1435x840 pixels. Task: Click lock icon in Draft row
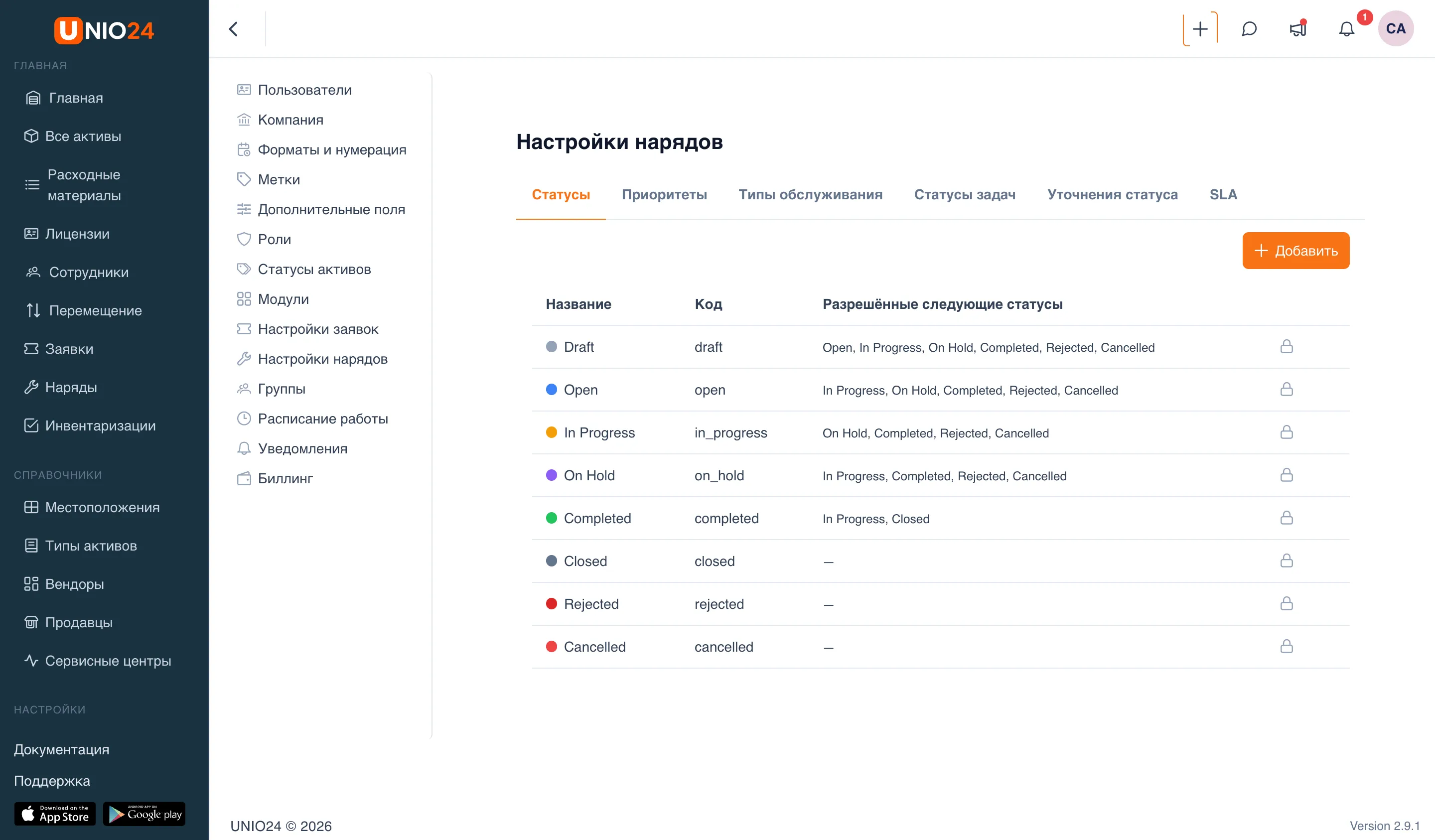[x=1287, y=347]
